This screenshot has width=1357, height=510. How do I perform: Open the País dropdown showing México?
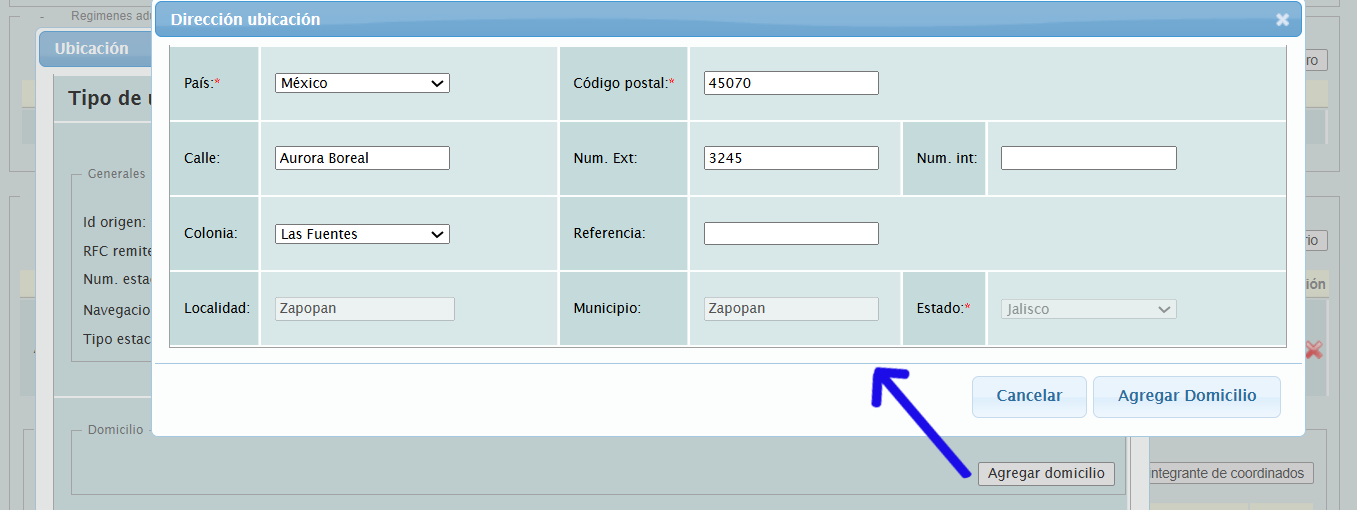pyautogui.click(x=362, y=83)
